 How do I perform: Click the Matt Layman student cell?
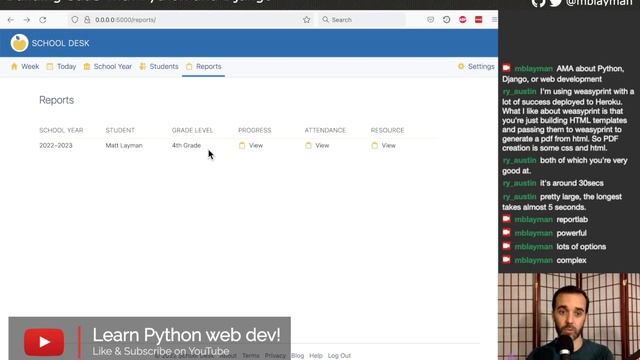(x=124, y=145)
